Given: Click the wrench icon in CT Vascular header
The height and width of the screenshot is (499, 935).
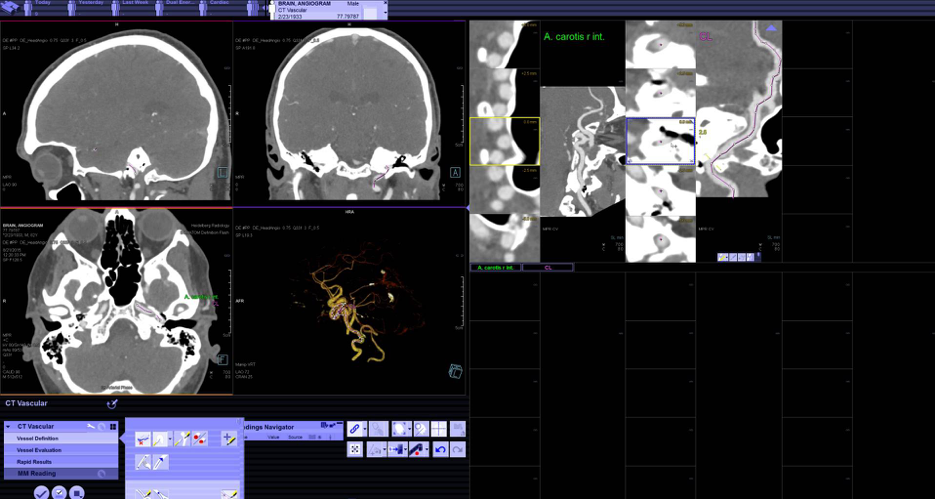Looking at the screenshot, I should point(91,426).
